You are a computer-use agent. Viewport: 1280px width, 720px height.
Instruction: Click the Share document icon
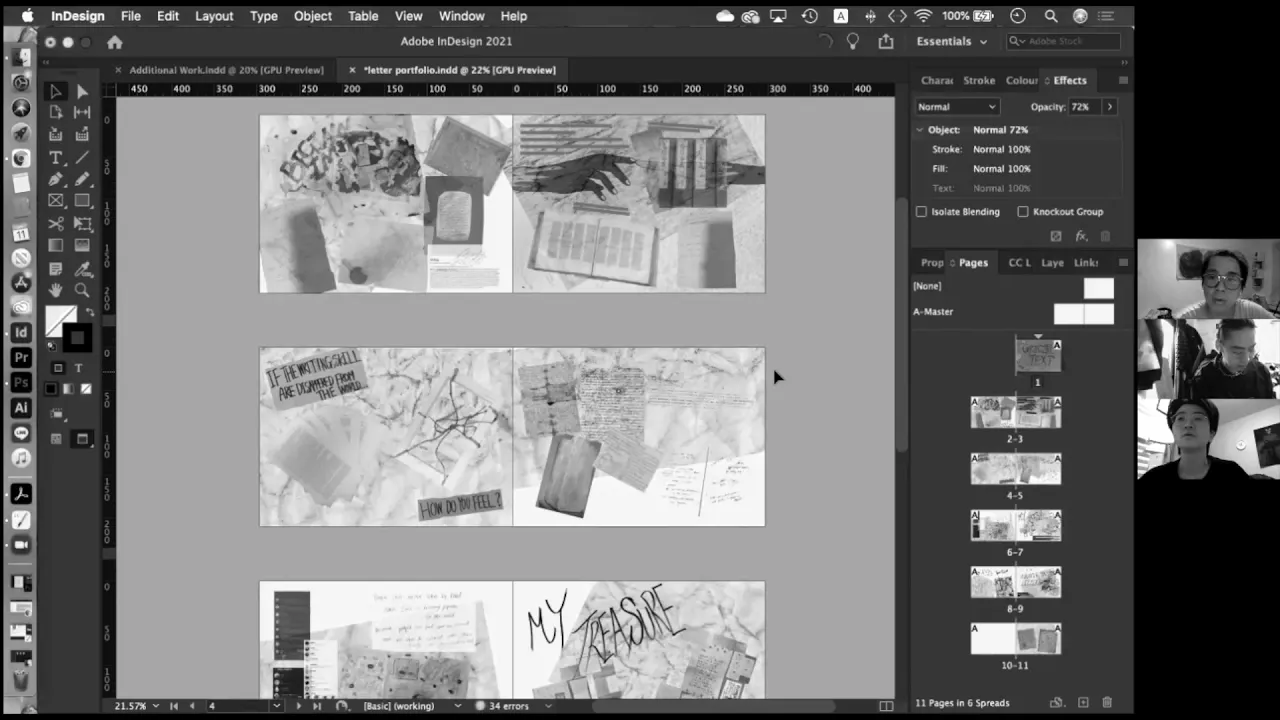(x=885, y=41)
